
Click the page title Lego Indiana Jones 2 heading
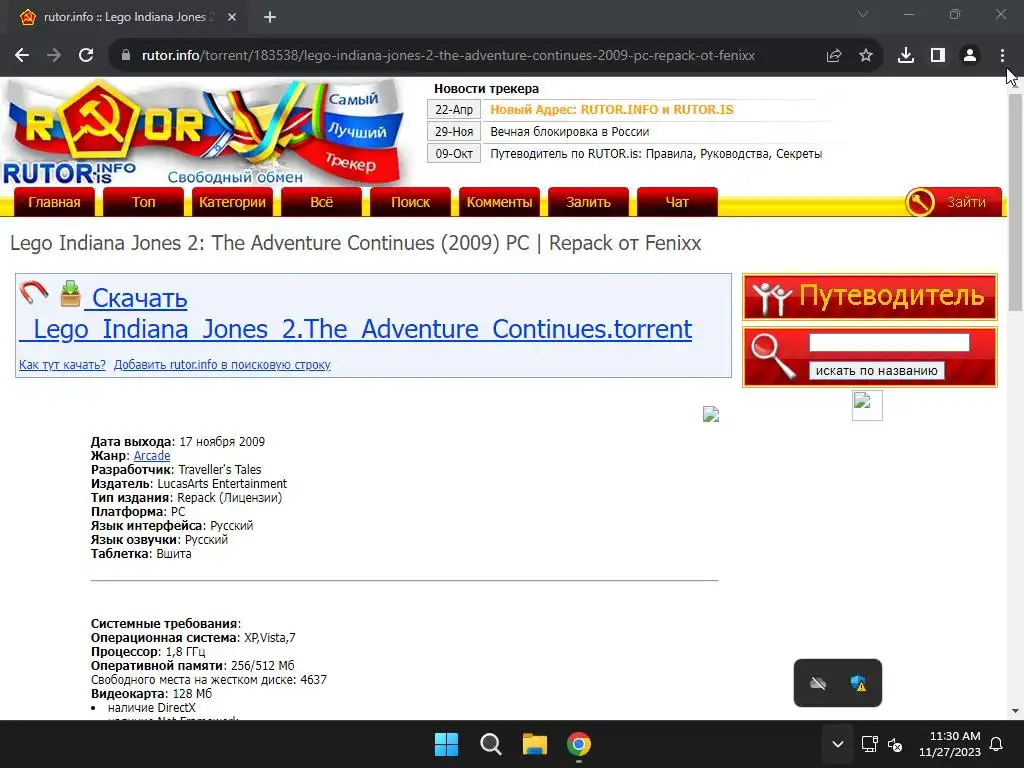(355, 243)
